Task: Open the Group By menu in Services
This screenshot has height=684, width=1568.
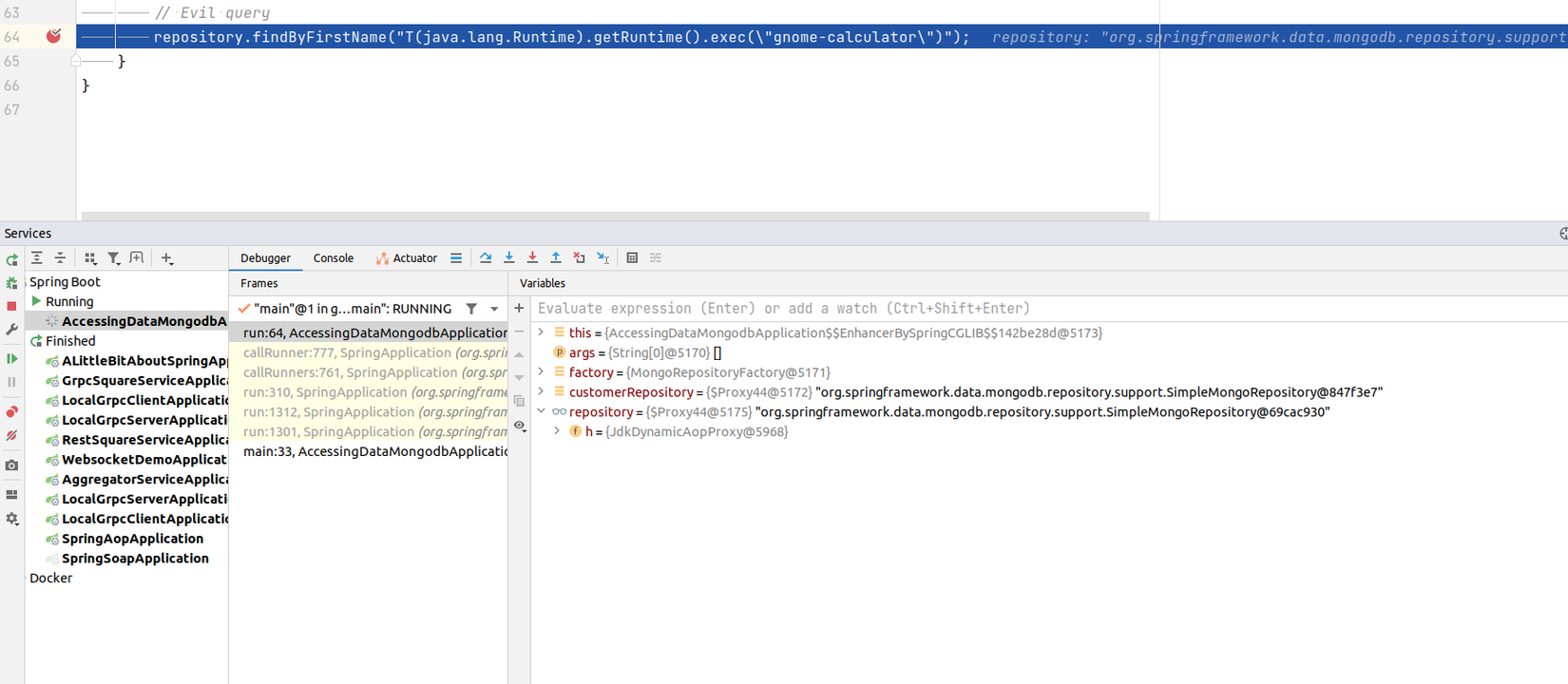Action: click(90, 258)
